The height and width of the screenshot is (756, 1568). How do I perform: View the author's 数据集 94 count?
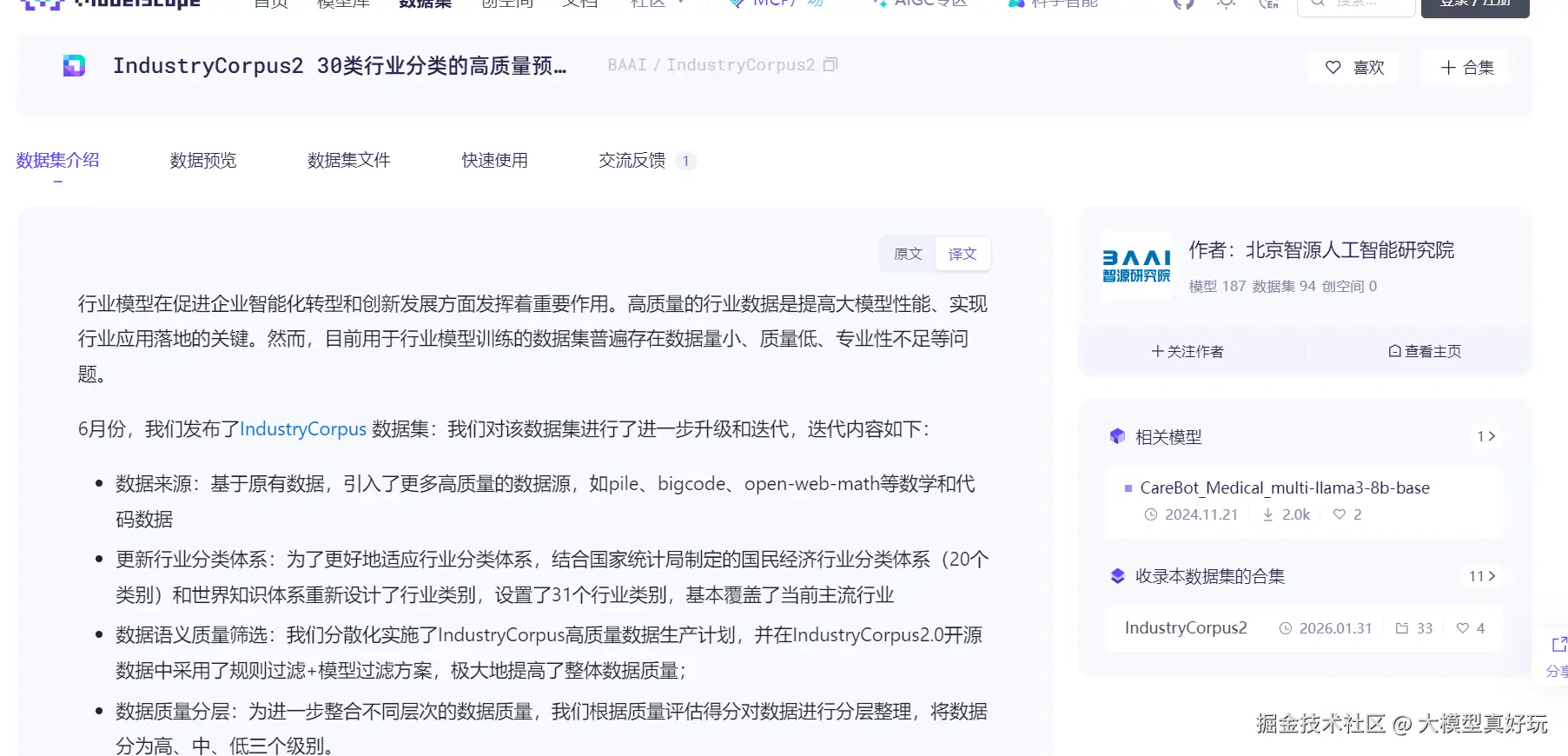[x=1284, y=286]
